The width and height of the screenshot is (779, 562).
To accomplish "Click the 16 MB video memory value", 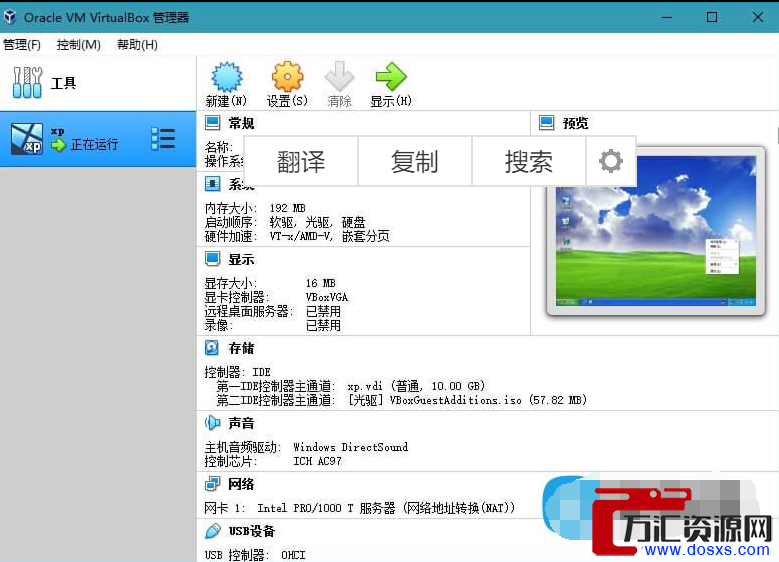I will click(320, 283).
